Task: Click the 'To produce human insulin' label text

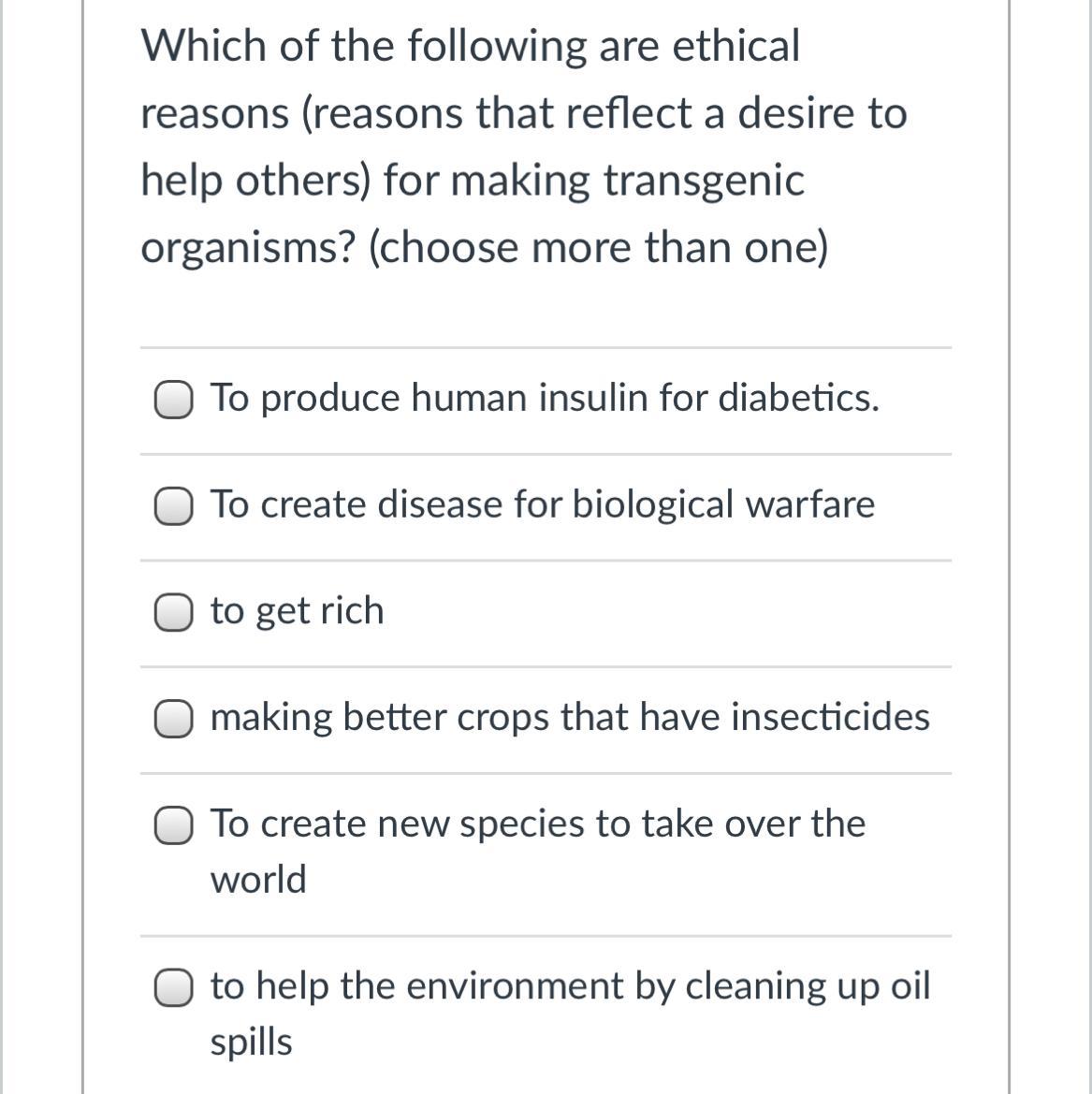Action: [x=544, y=398]
